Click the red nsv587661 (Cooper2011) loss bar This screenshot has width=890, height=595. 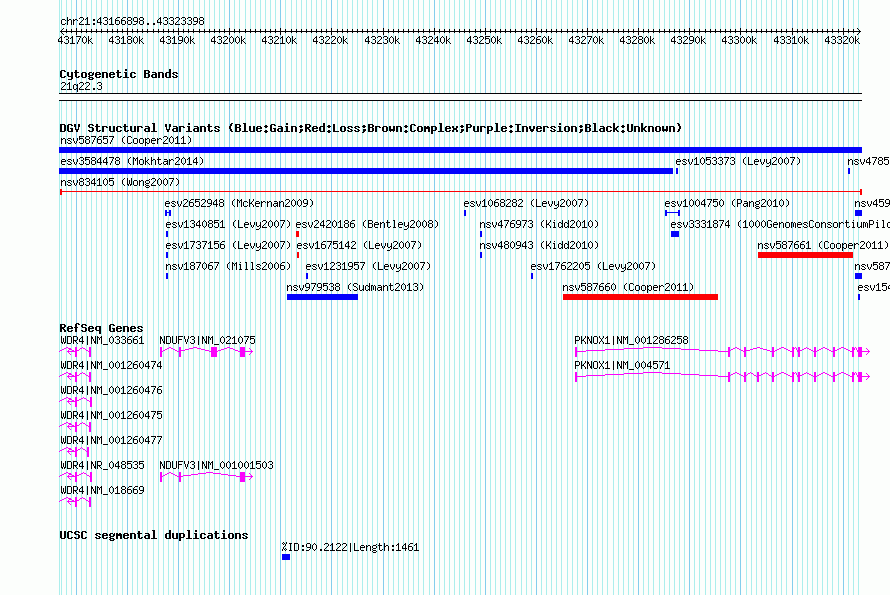[805, 255]
